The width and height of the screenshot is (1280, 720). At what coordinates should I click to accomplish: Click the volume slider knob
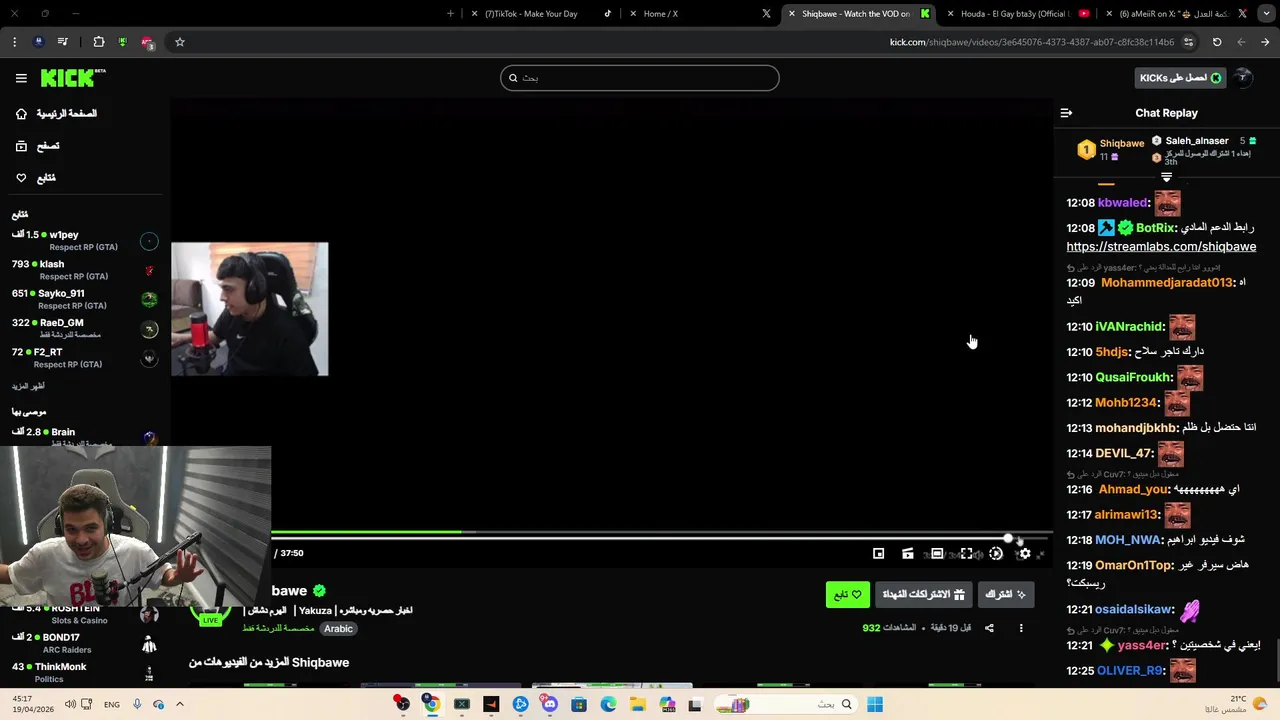1008,539
